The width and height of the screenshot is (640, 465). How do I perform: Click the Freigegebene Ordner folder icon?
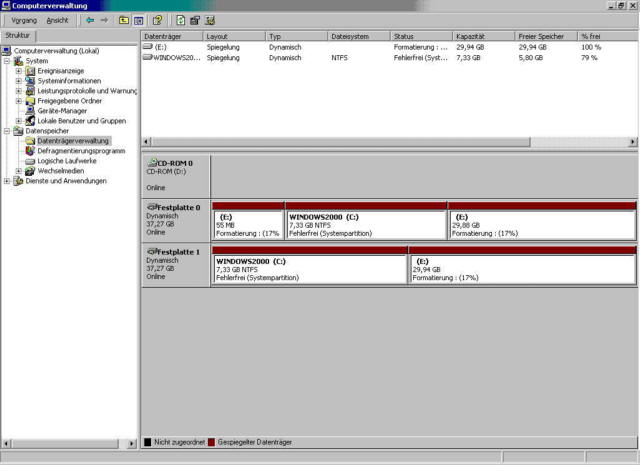pyautogui.click(x=30, y=101)
